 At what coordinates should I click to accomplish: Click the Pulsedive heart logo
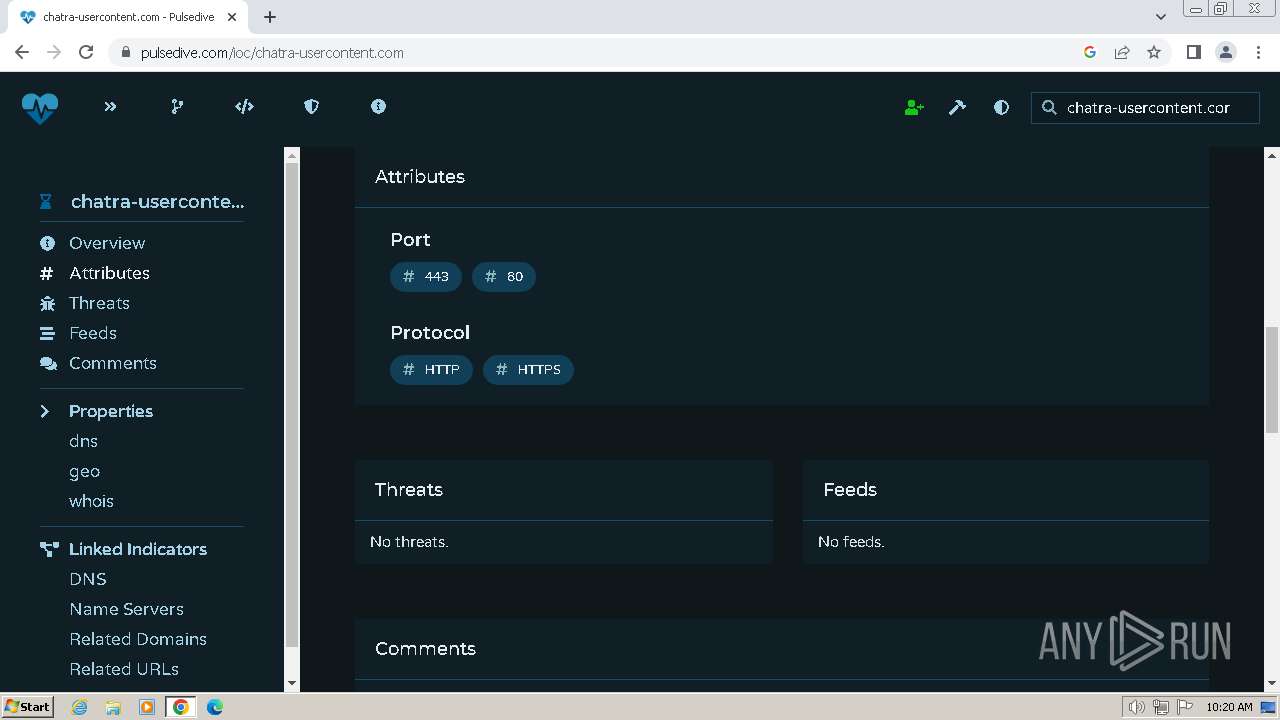40,107
